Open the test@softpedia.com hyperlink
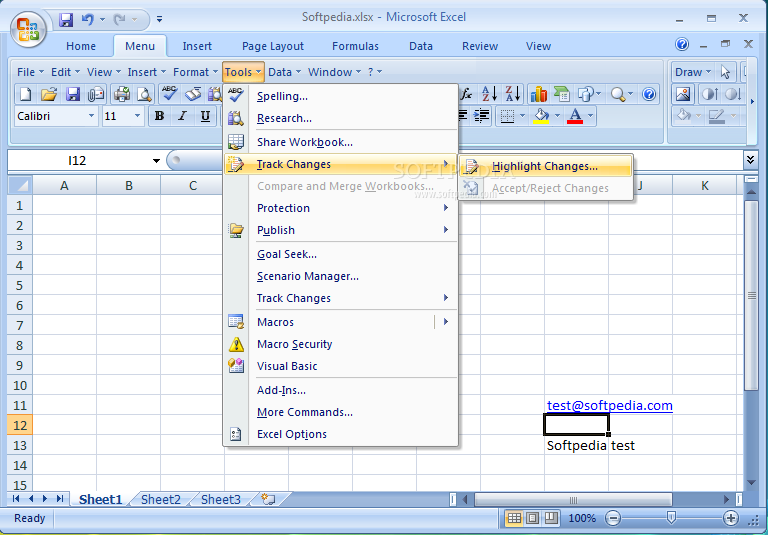768x535 pixels. [x=609, y=406]
